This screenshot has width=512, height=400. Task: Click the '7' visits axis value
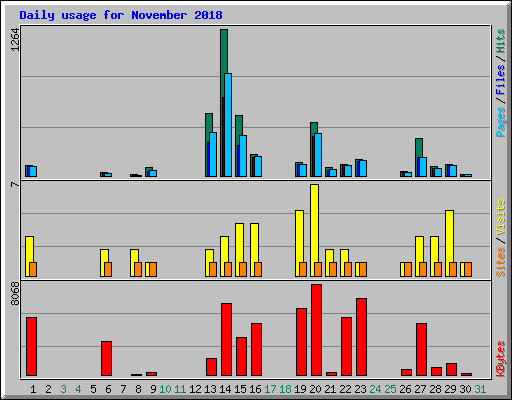point(15,184)
